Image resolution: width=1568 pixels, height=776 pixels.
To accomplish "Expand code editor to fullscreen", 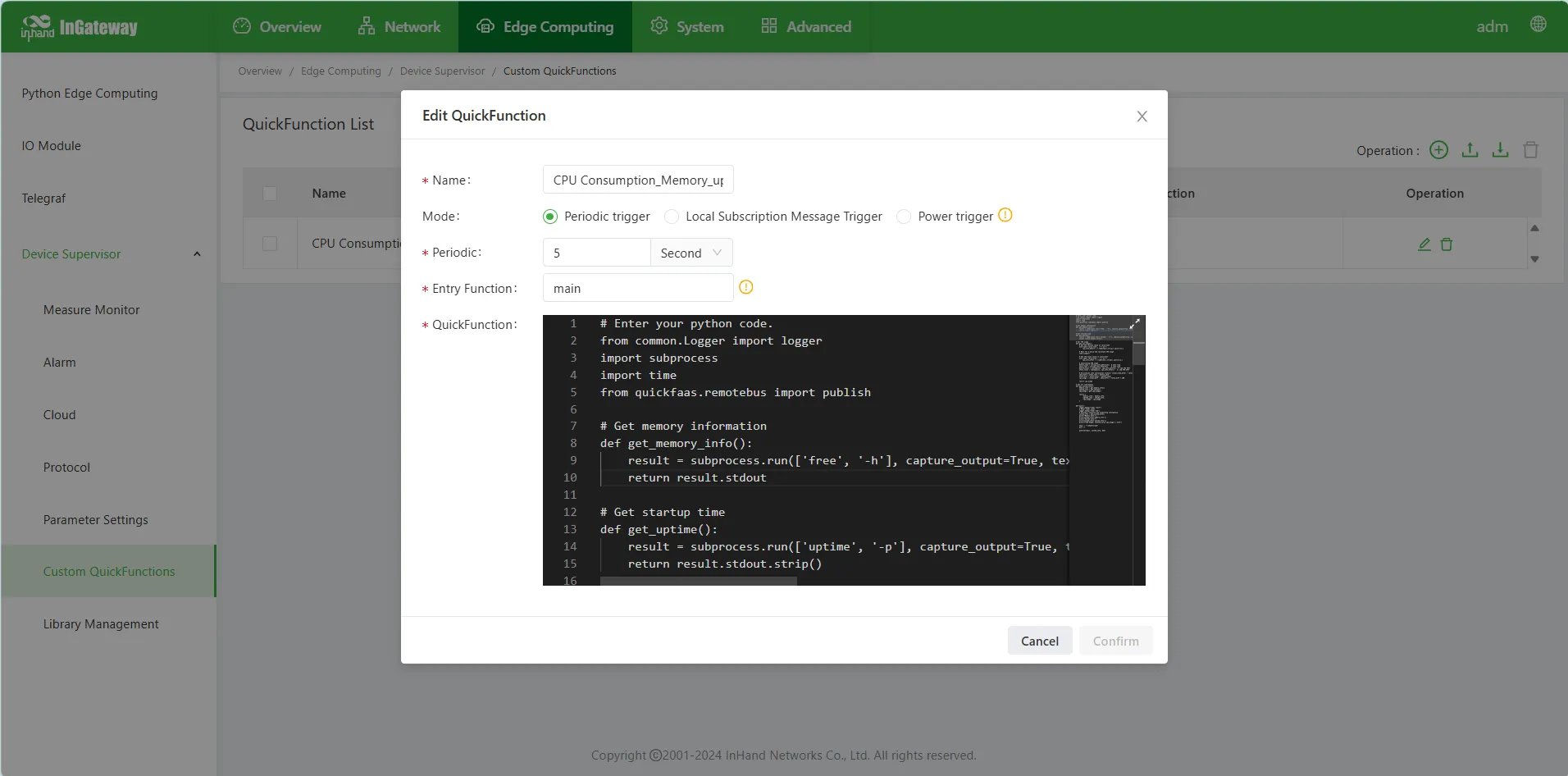I will point(1136,324).
